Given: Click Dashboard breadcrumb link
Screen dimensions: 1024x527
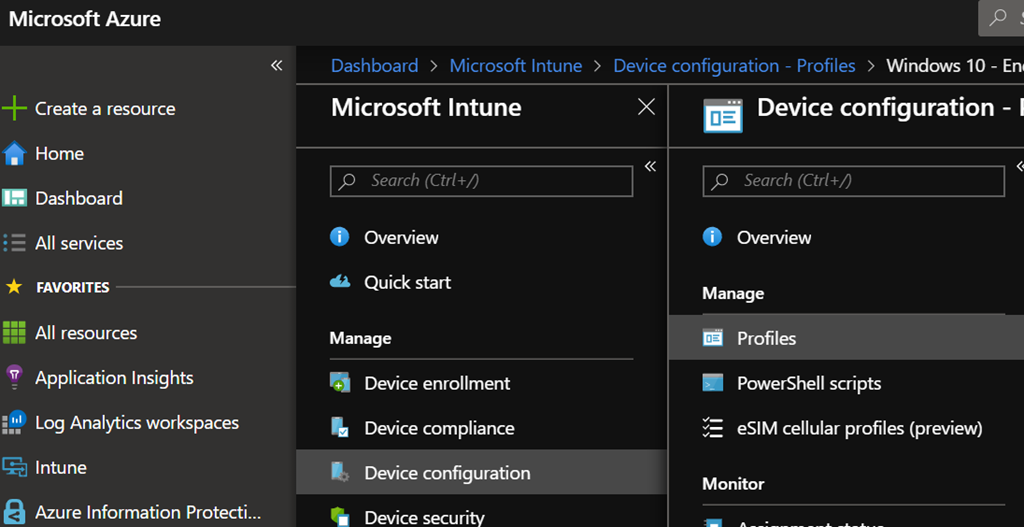Looking at the screenshot, I should pyautogui.click(x=374, y=66).
